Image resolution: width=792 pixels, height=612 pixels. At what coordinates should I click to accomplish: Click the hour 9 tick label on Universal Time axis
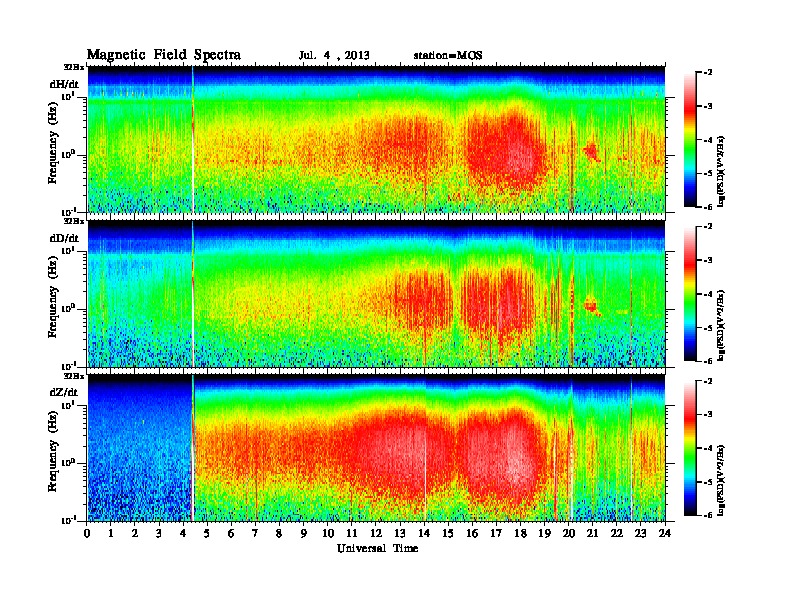click(x=304, y=533)
